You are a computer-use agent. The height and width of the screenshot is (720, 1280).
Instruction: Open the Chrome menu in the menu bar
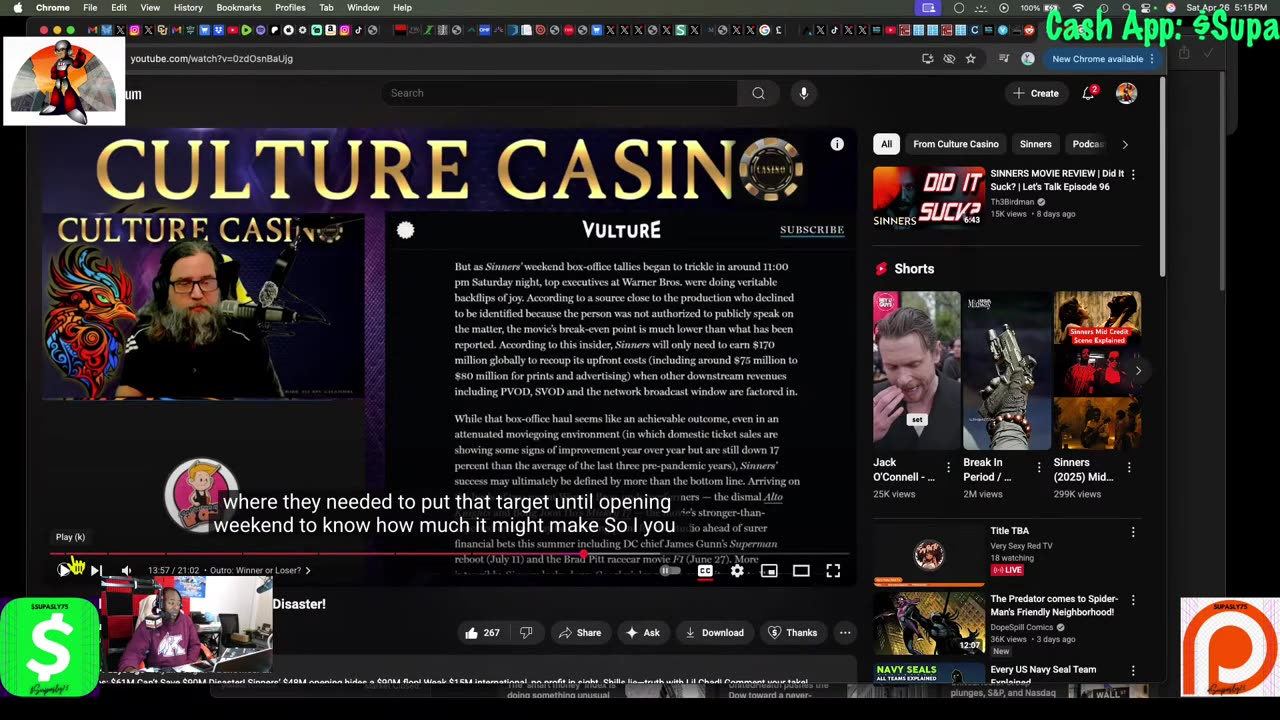click(53, 8)
